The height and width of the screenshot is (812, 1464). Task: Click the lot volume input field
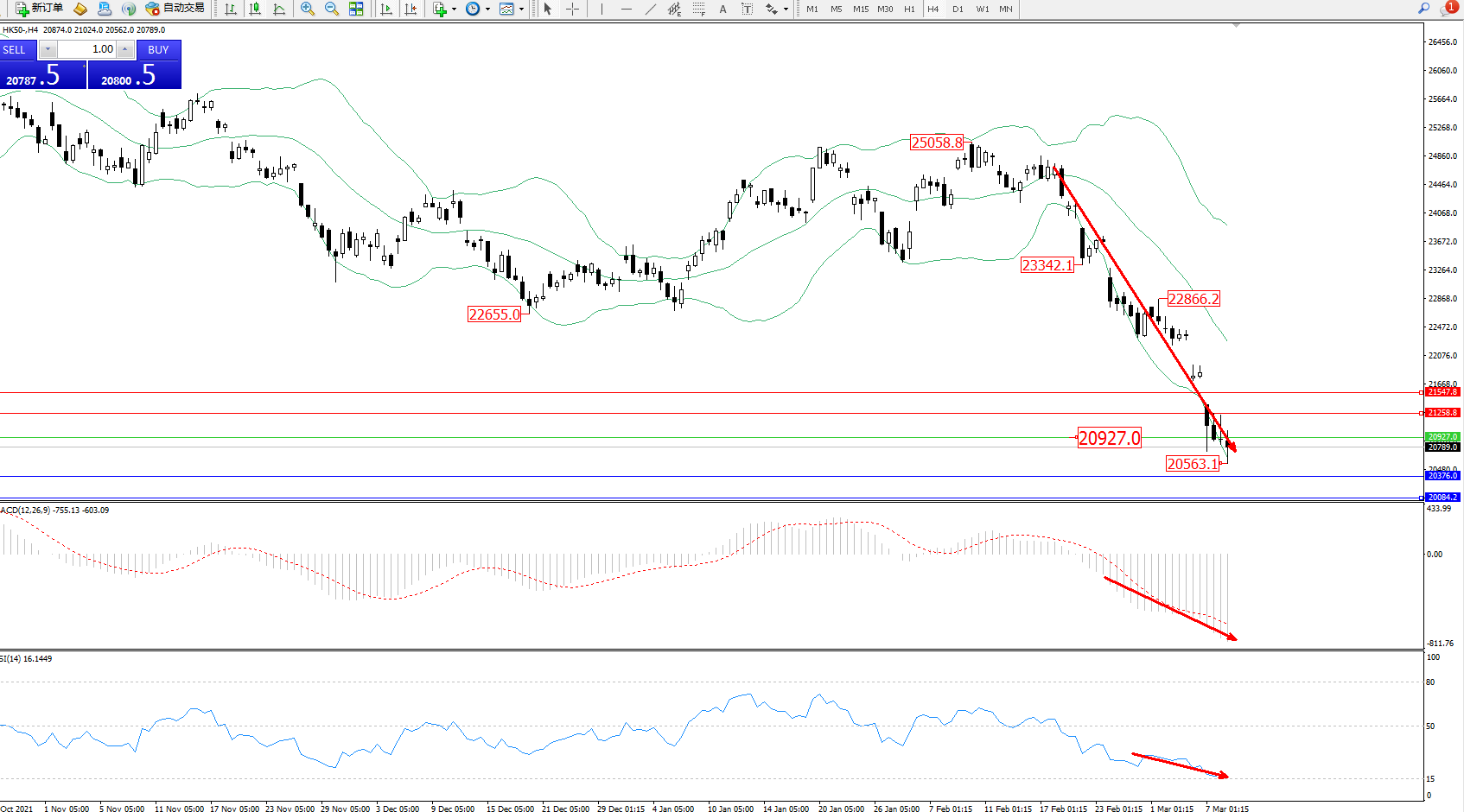pyautogui.click(x=88, y=49)
